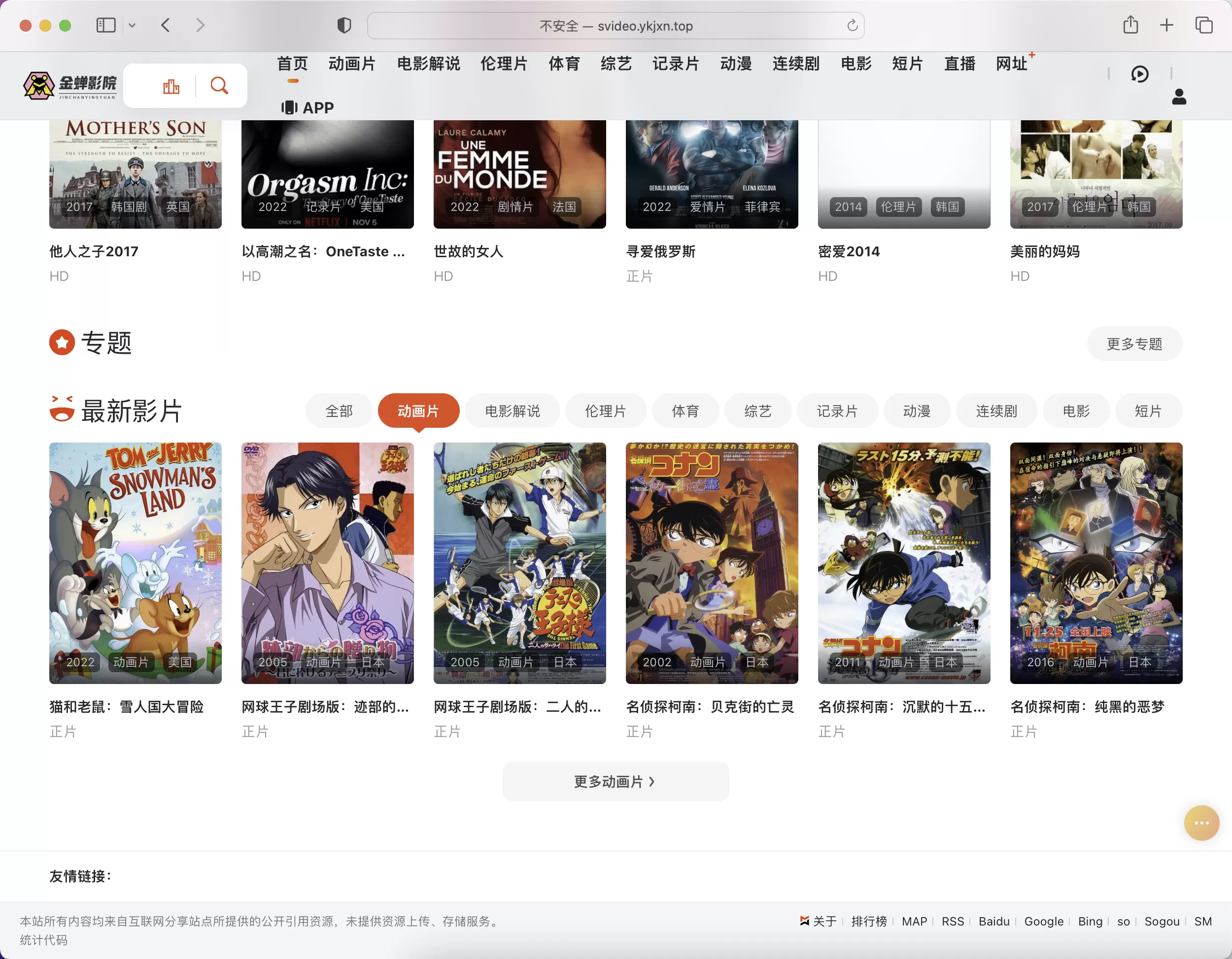Select the 动漫 filter tab
The height and width of the screenshot is (959, 1232).
point(917,411)
